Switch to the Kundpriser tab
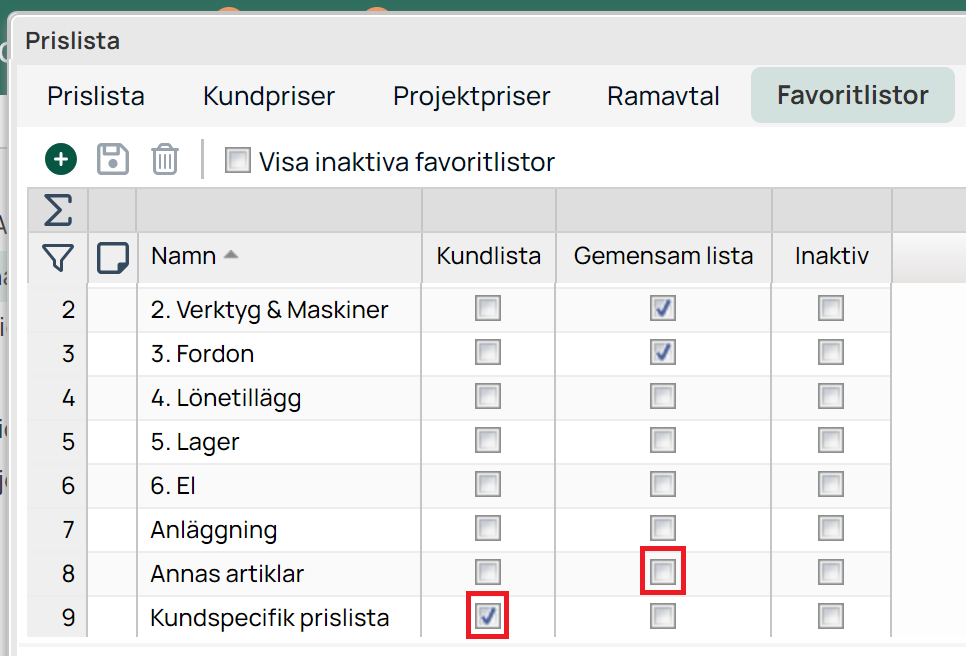This screenshot has width=966, height=656. point(269,96)
